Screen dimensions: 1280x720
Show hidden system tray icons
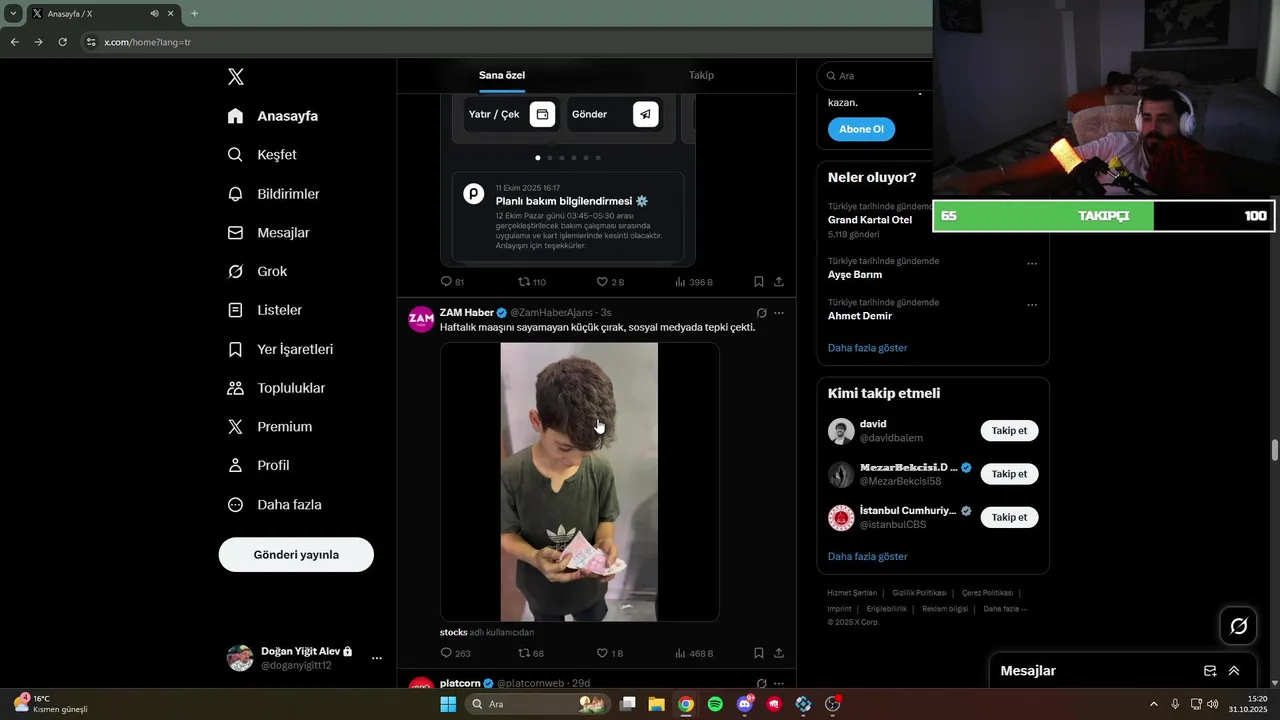pos(1153,704)
